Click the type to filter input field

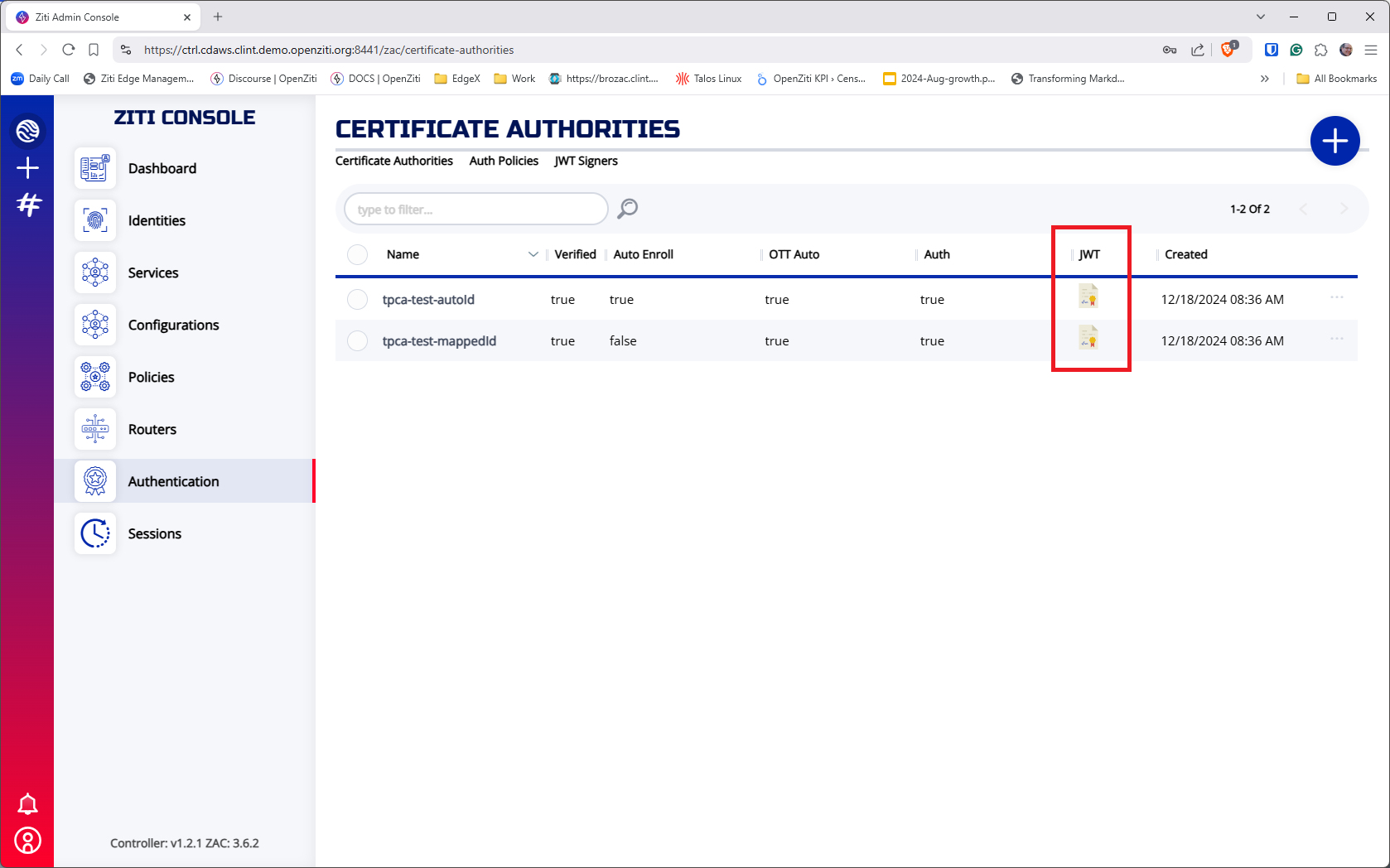tap(476, 210)
